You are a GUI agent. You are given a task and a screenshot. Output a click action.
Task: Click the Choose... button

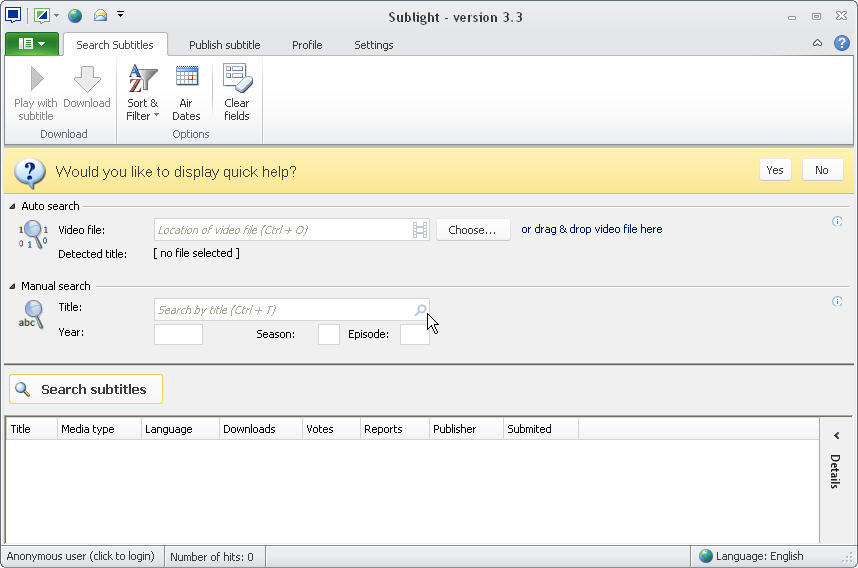(473, 230)
